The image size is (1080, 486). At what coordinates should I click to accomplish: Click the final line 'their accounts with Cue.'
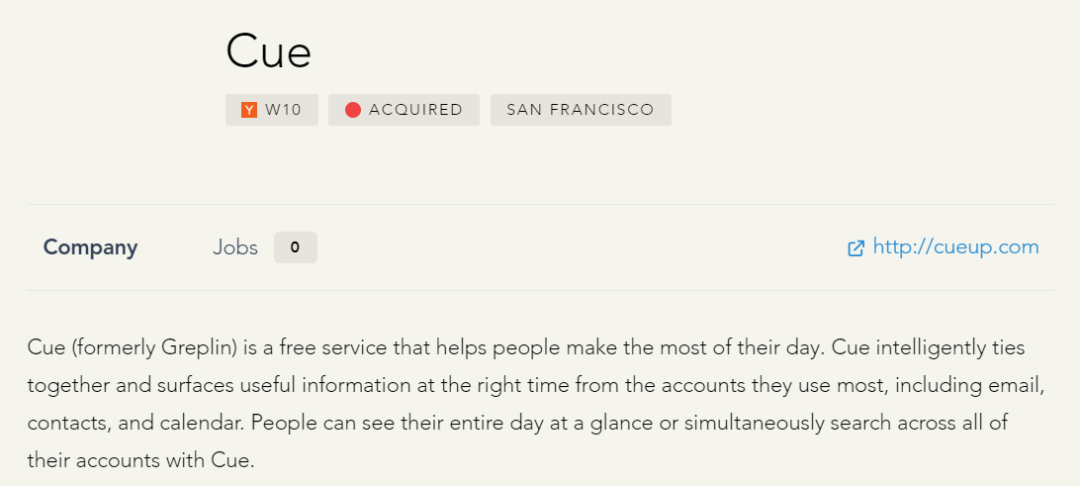pyautogui.click(x=141, y=460)
